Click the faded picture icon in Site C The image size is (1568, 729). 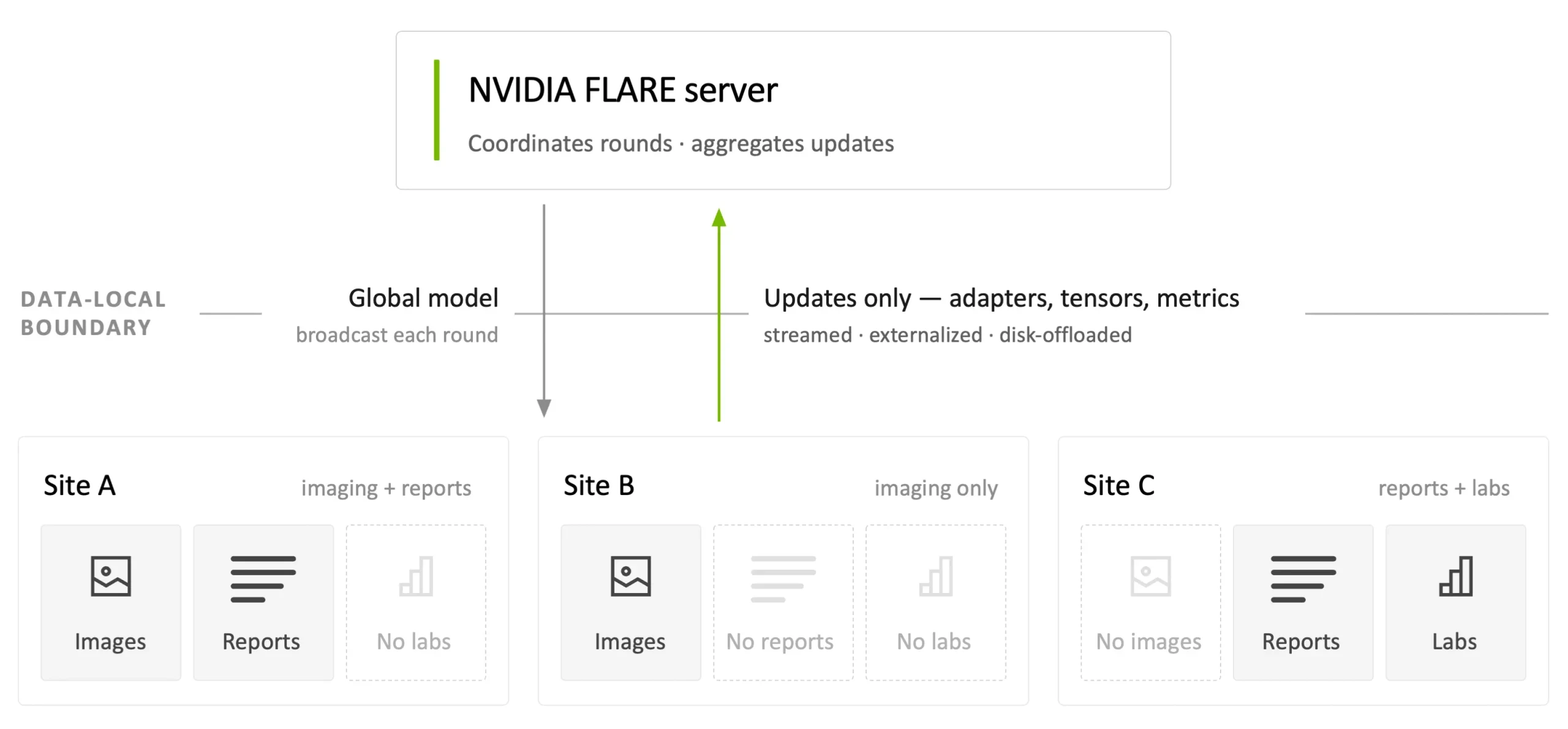click(1150, 576)
